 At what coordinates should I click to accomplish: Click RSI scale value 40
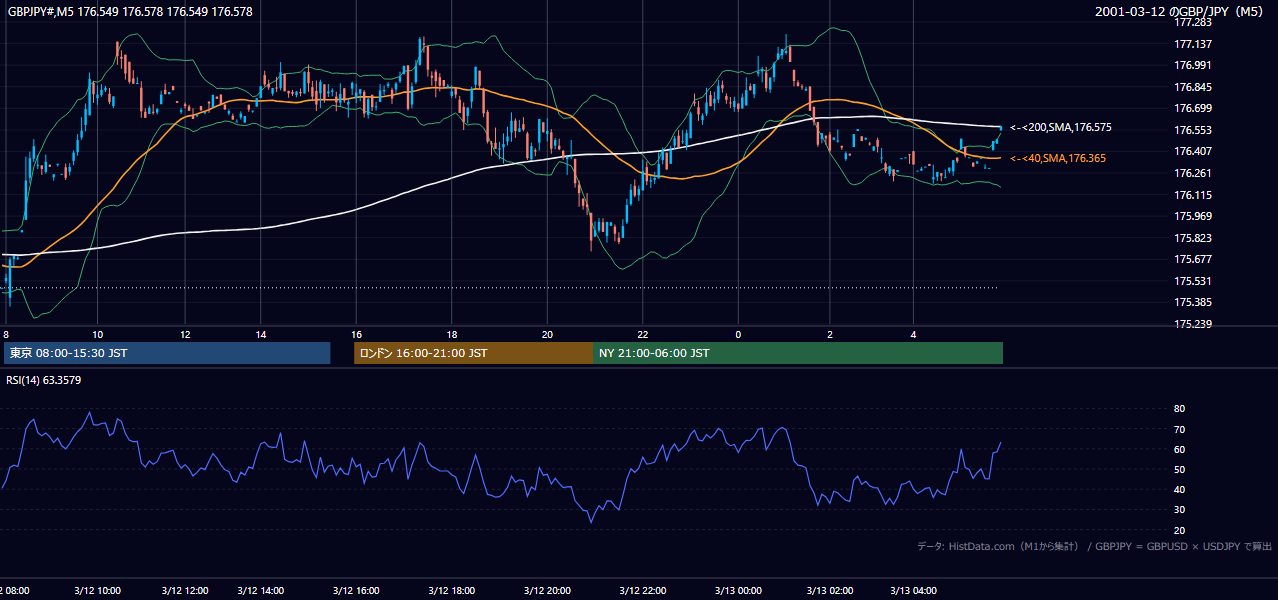[x=1179, y=489]
